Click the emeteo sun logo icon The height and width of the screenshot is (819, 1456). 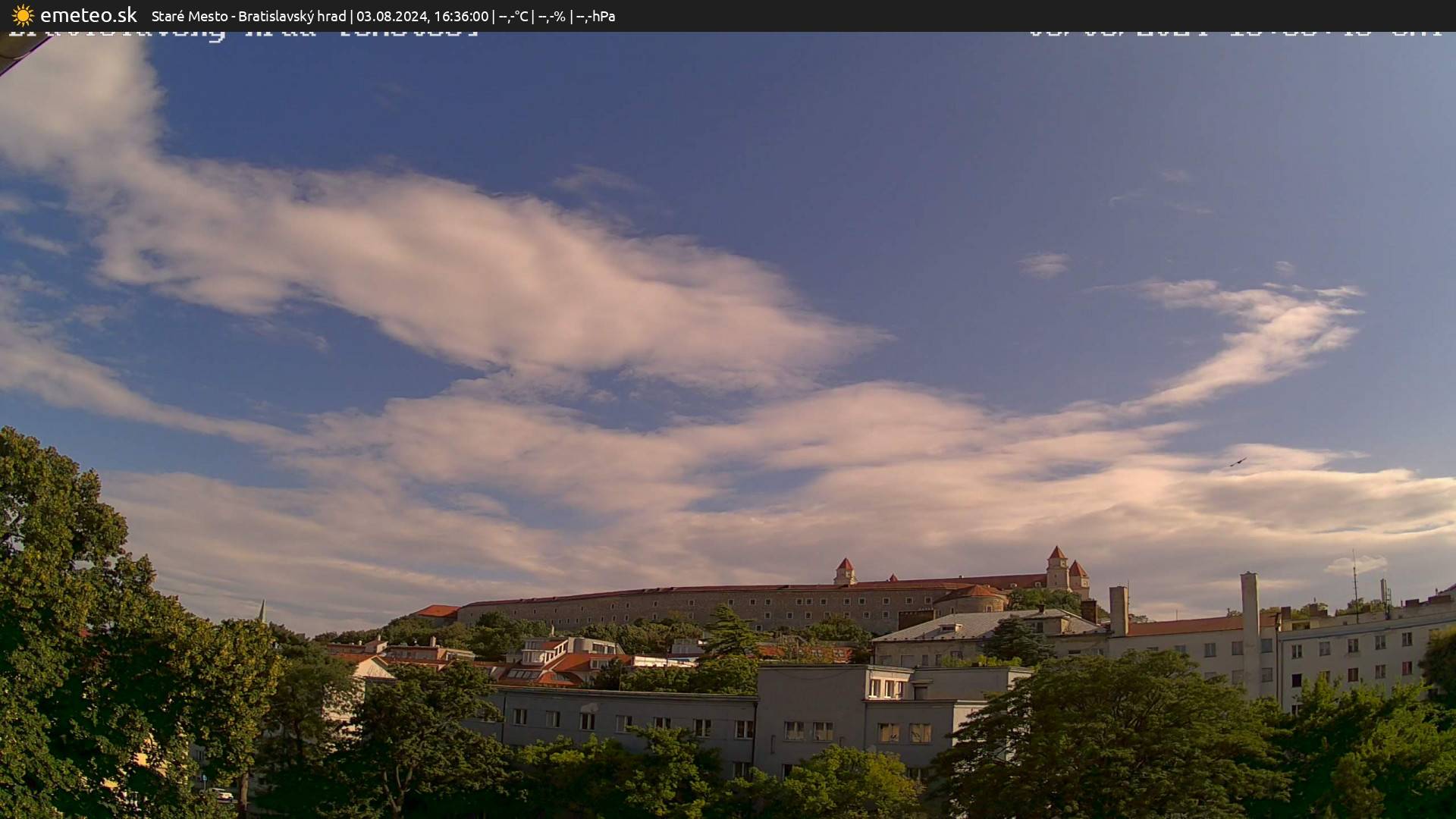[x=23, y=15]
